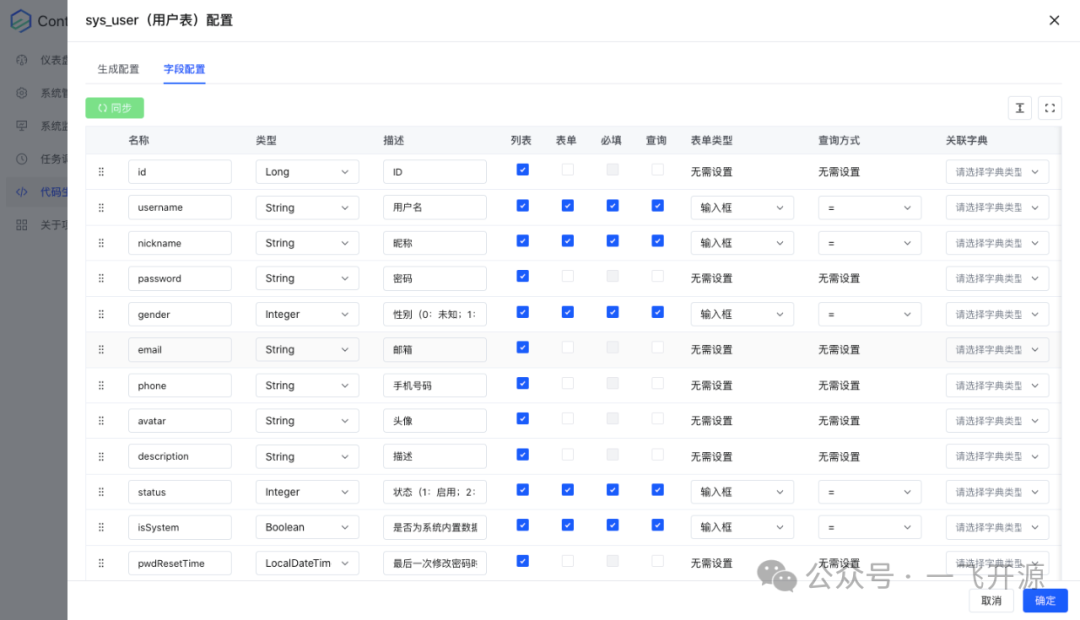Enter fullscreen using the expand icon
The height and width of the screenshot is (620, 1080).
[x=1049, y=107]
